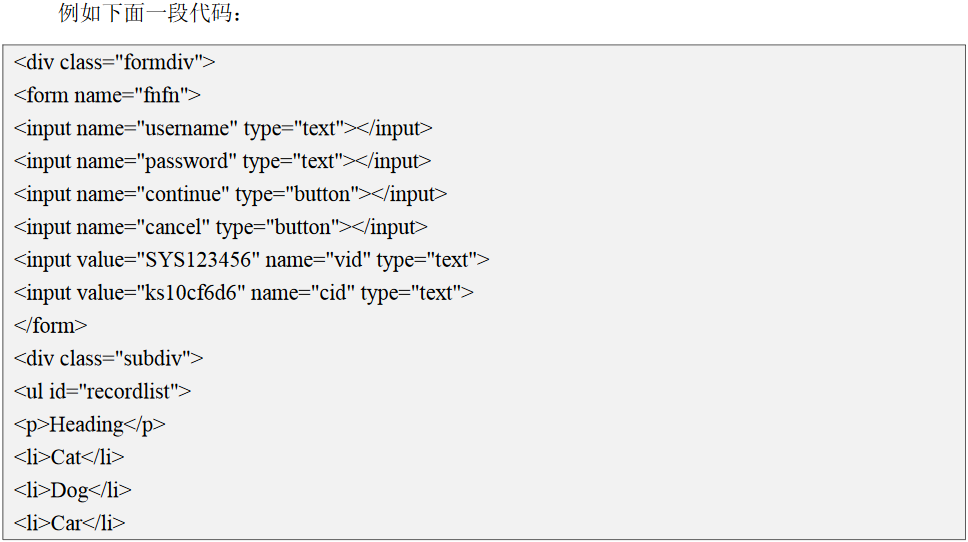Click the Cat list item line
Screen dimensions: 968x542
pos(70,458)
